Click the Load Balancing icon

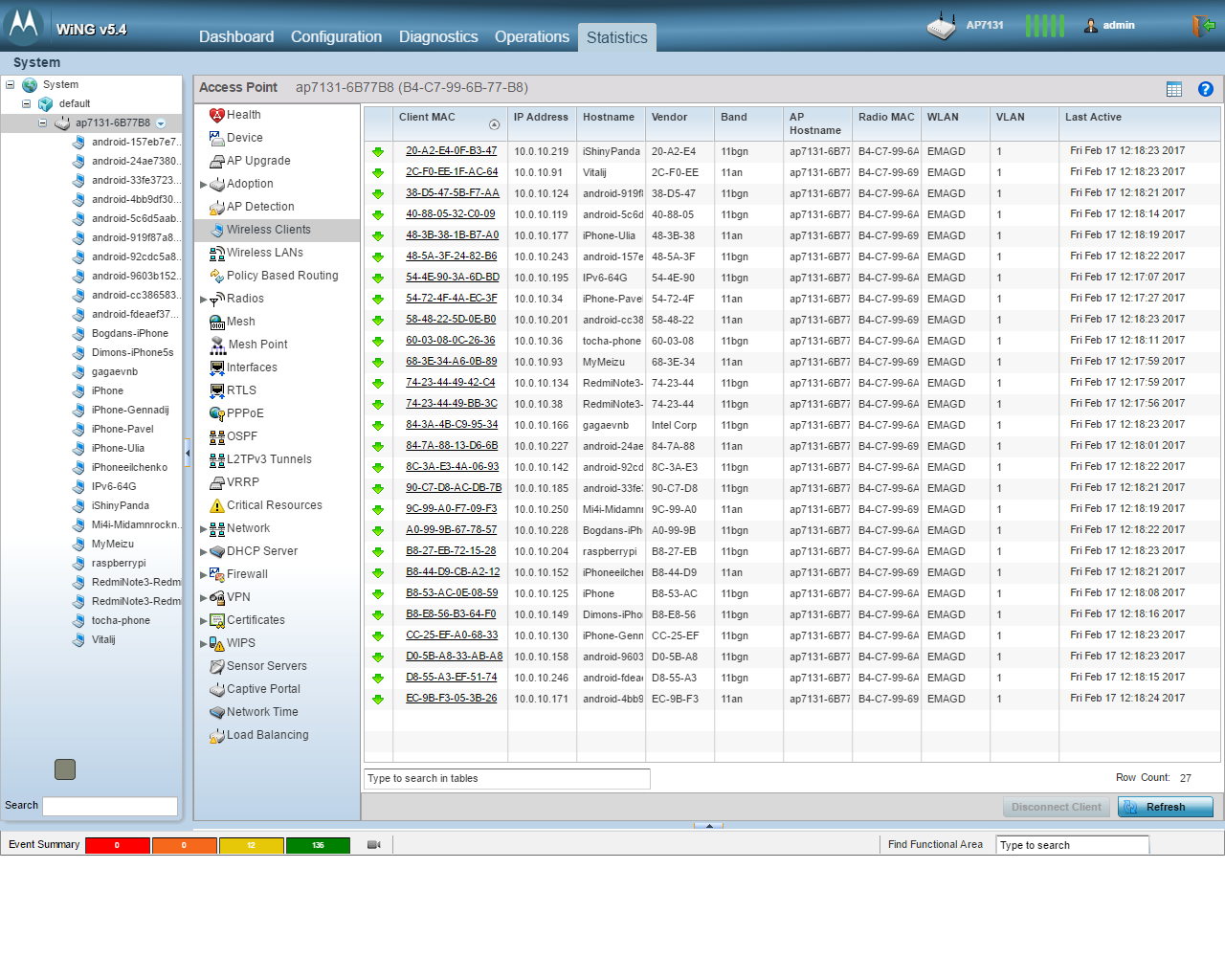[217, 735]
